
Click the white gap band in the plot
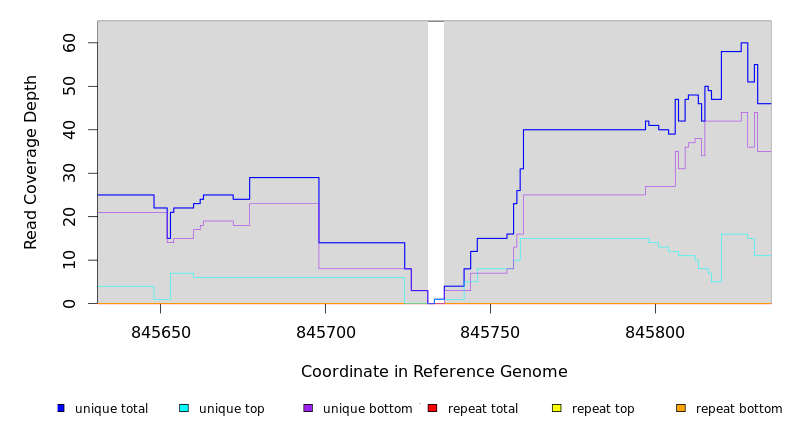point(436,160)
